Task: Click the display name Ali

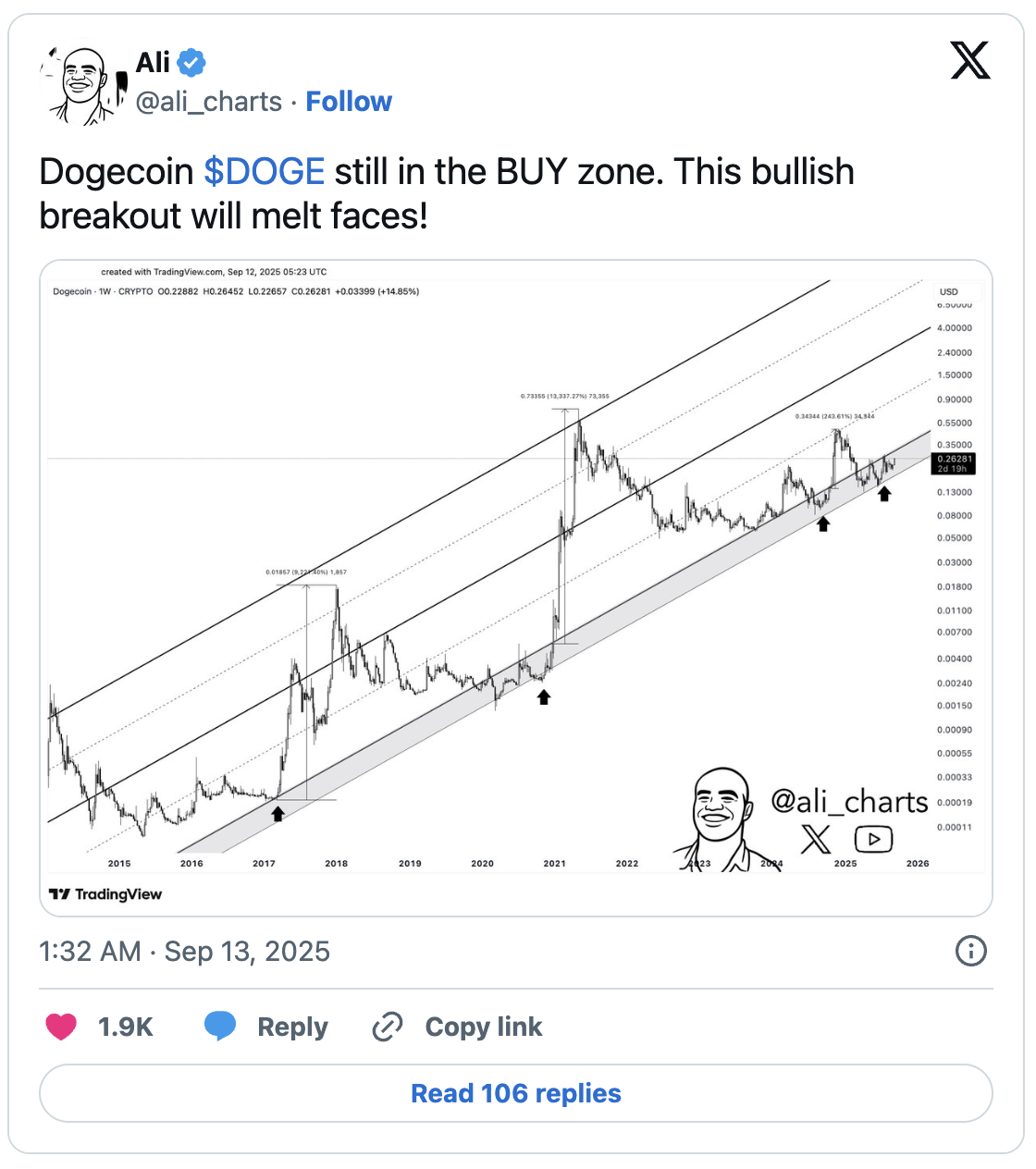Action: point(153,63)
